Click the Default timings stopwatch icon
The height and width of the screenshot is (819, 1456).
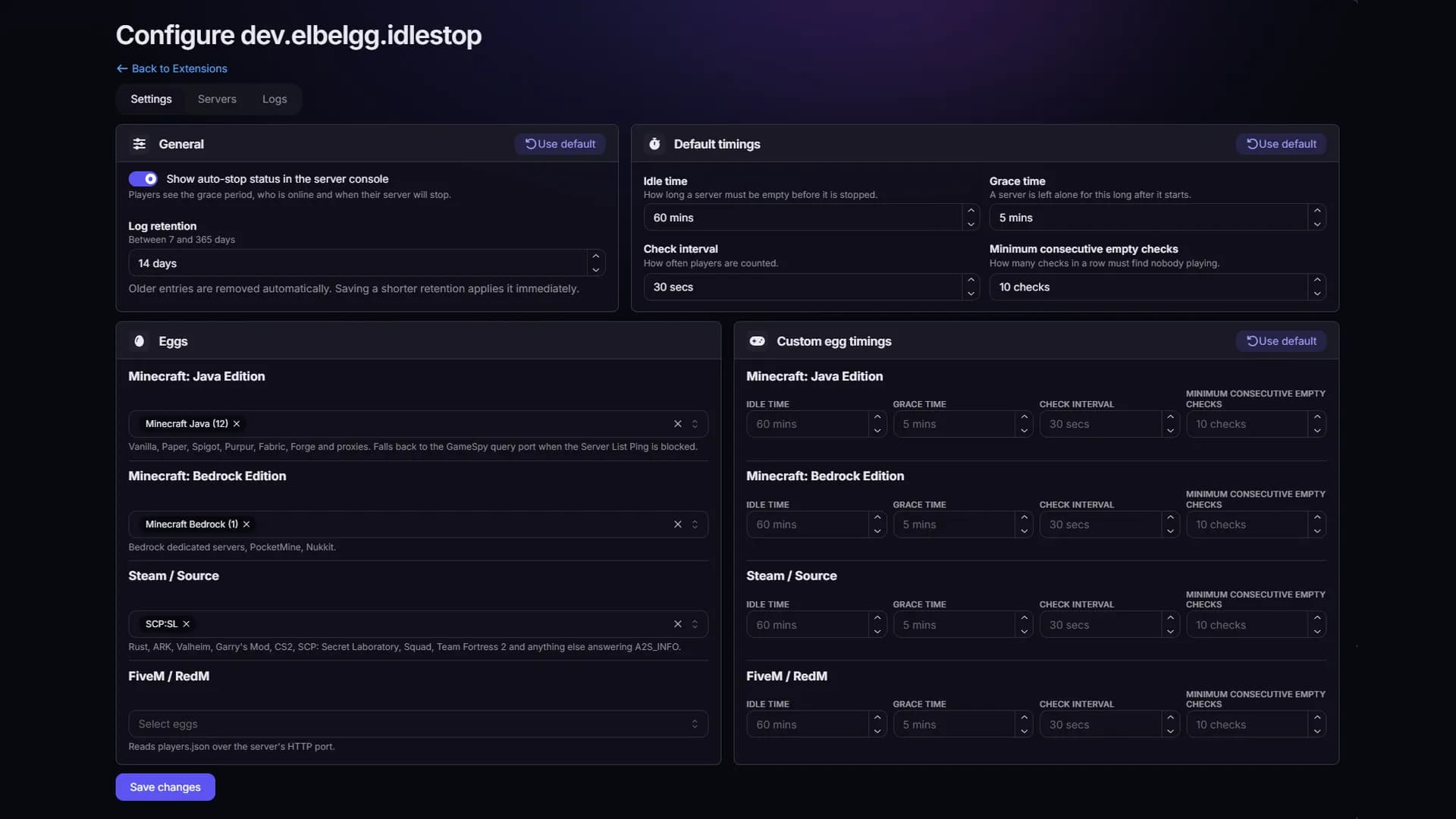[654, 144]
